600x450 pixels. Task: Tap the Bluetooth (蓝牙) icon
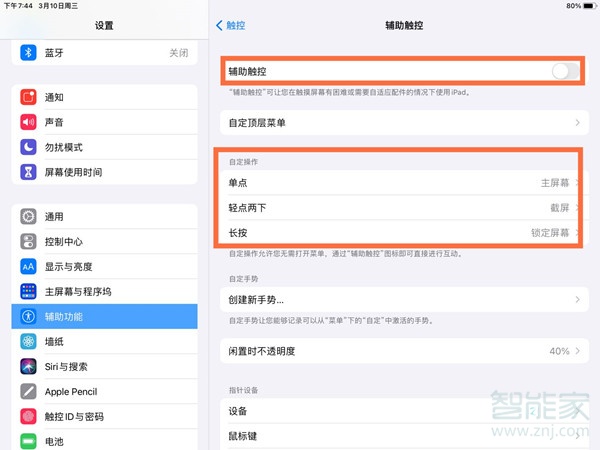[x=28, y=53]
